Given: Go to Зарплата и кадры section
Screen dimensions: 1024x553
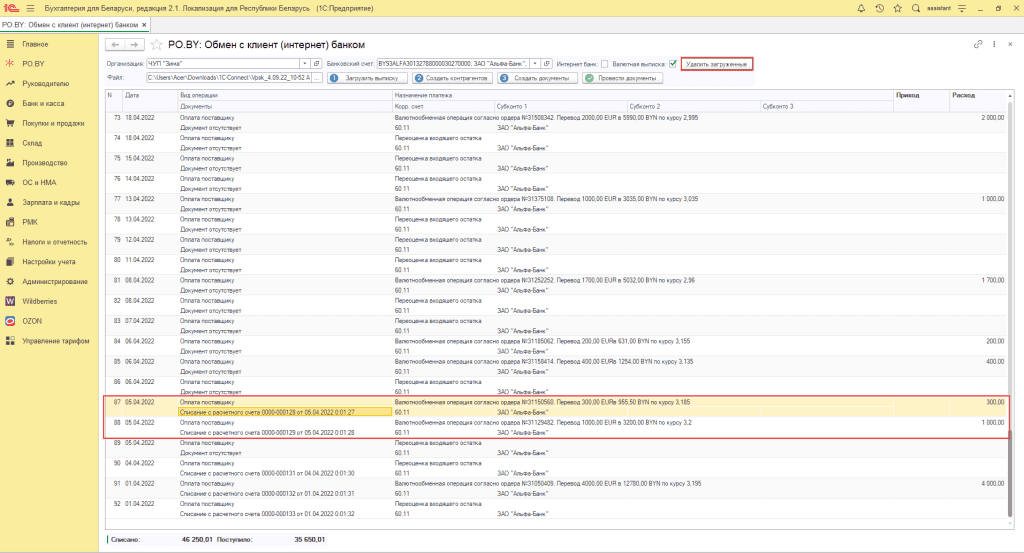Looking at the screenshot, I should pyautogui.click(x=50, y=202).
